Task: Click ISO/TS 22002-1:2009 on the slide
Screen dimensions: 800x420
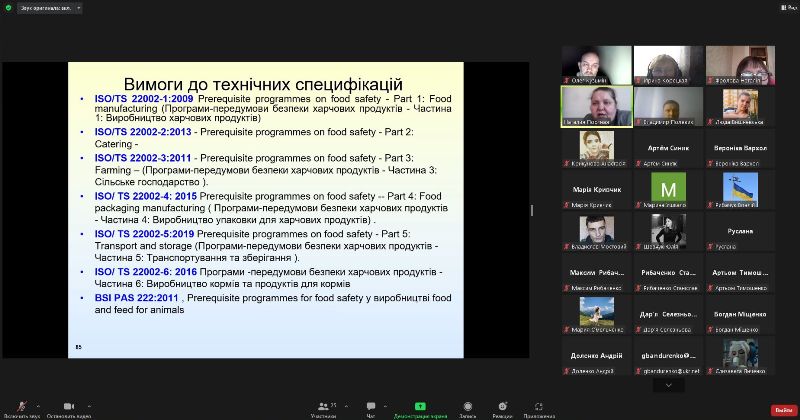Action: click(x=144, y=98)
